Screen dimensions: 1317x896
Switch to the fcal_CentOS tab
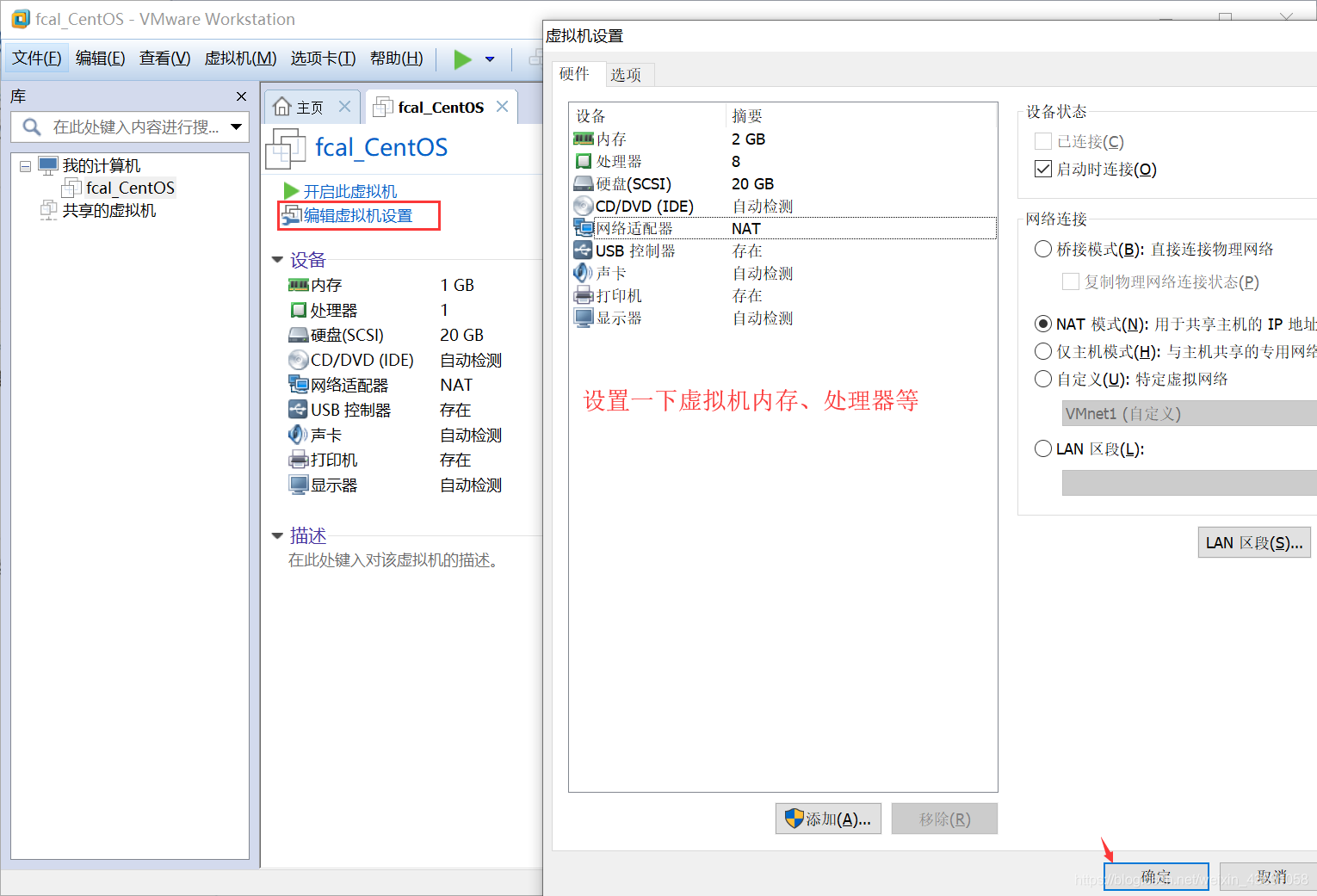pyautogui.click(x=441, y=108)
